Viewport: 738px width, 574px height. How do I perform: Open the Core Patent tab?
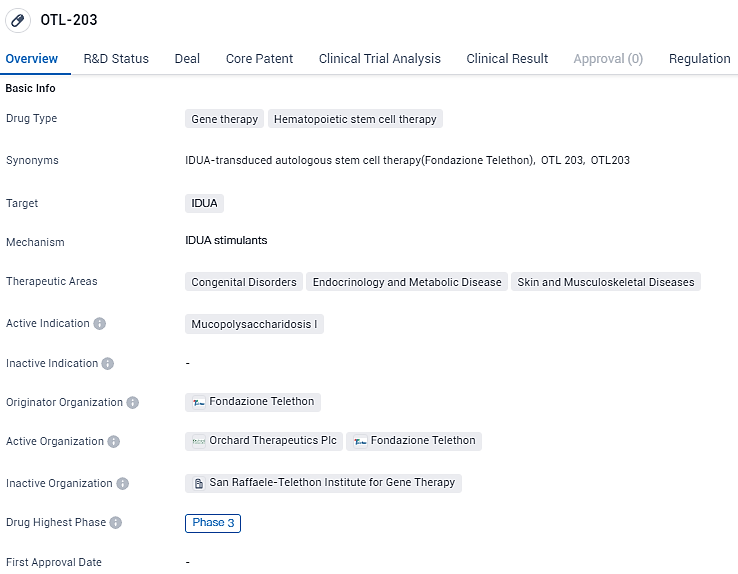(259, 59)
